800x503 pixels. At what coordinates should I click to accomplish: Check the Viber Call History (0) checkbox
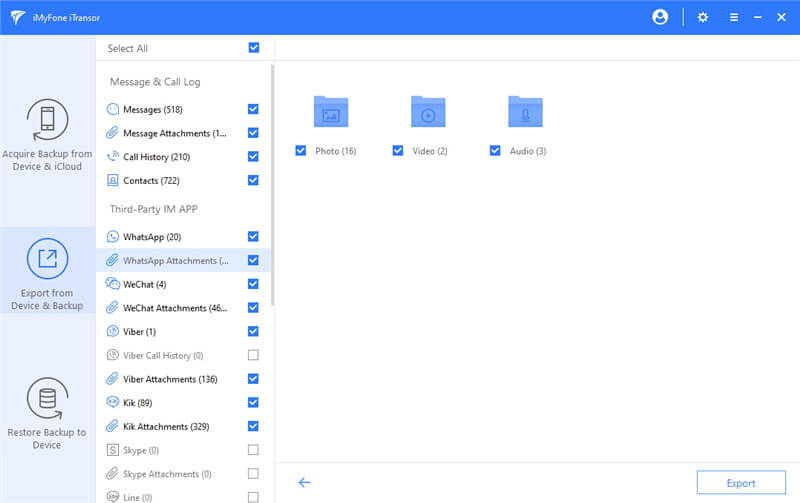click(x=253, y=355)
